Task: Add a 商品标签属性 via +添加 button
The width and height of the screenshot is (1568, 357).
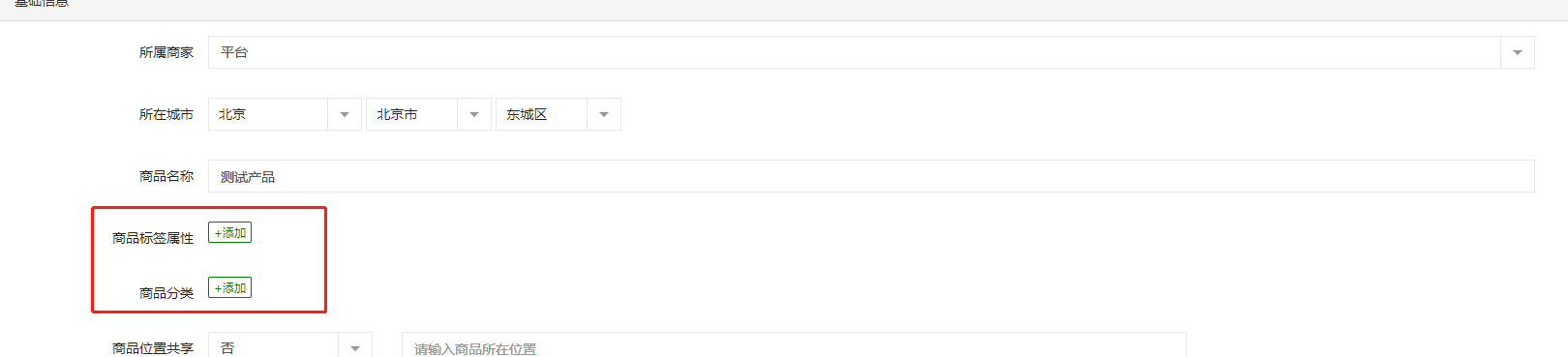Action: 230,232
